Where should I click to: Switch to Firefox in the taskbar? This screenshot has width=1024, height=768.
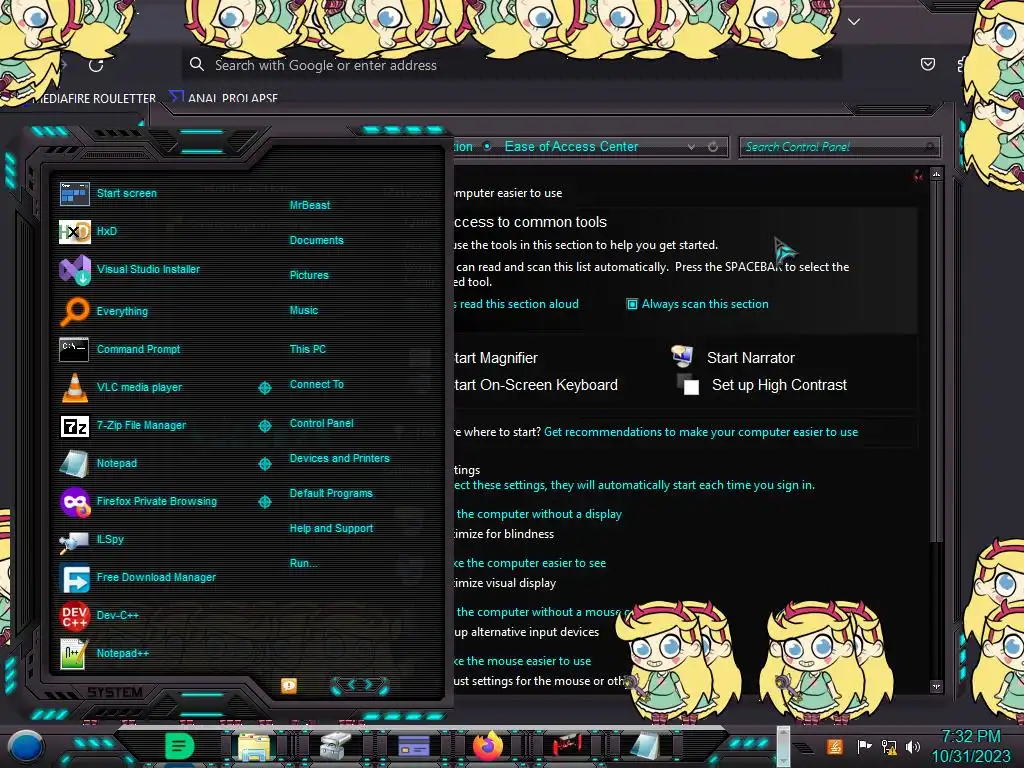point(488,746)
